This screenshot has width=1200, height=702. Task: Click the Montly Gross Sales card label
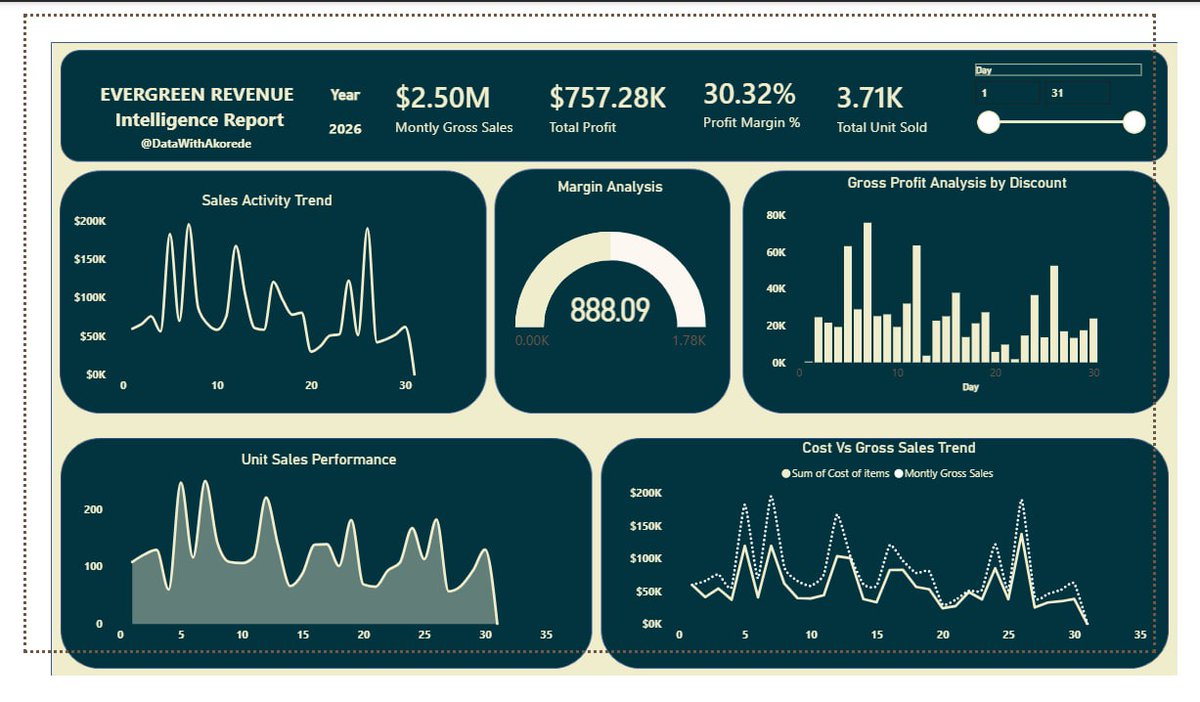tap(454, 127)
